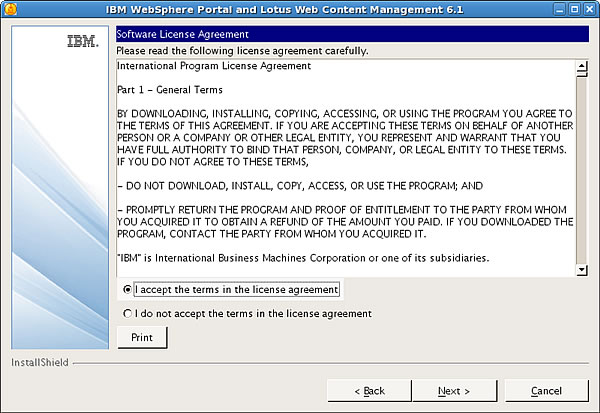Click "Part 1 – General Terms" line
Image resolution: width=600 pixels, height=413 pixels.
[x=170, y=90]
